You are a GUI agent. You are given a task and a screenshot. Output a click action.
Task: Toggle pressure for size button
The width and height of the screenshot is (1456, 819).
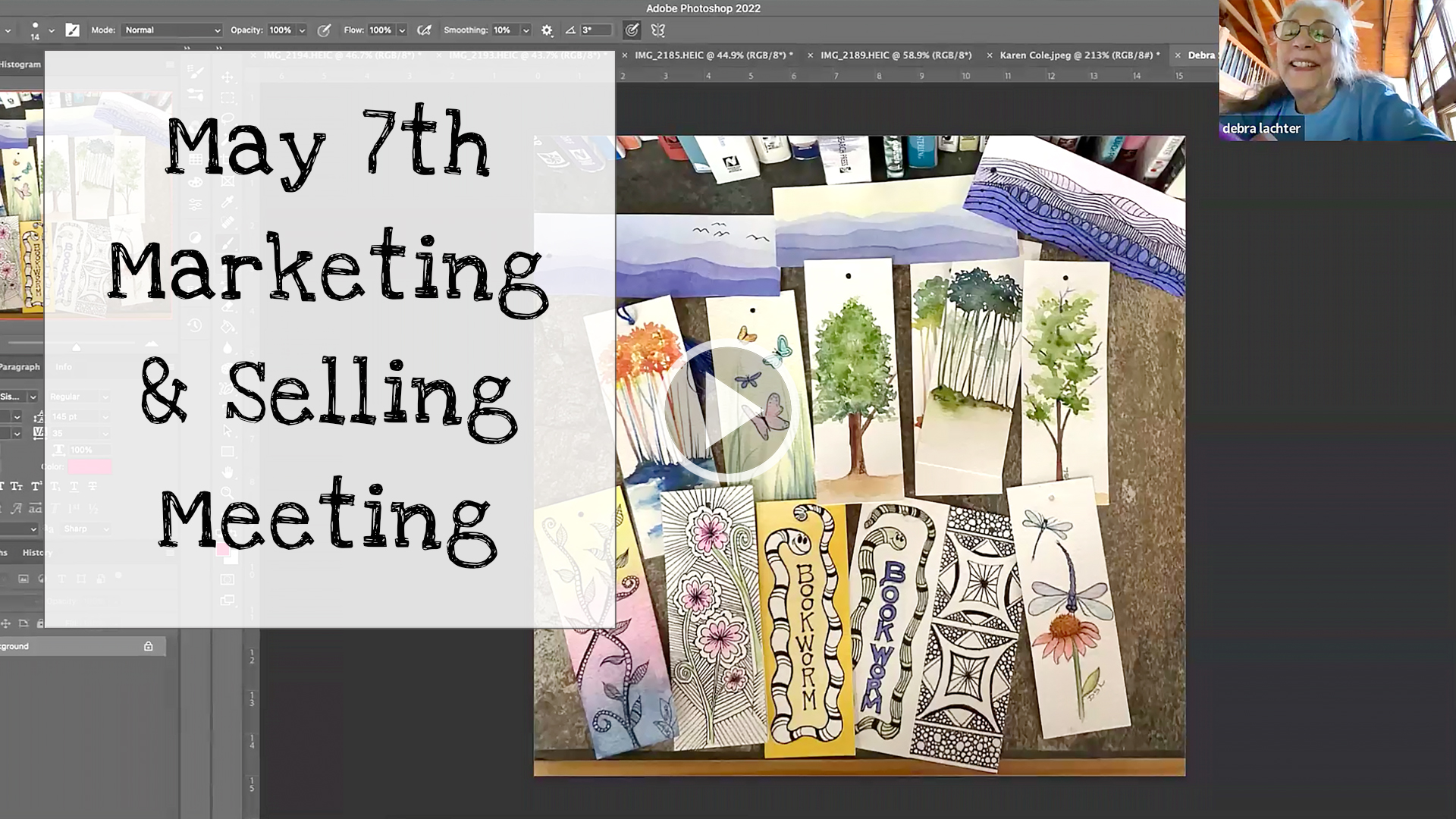631,30
